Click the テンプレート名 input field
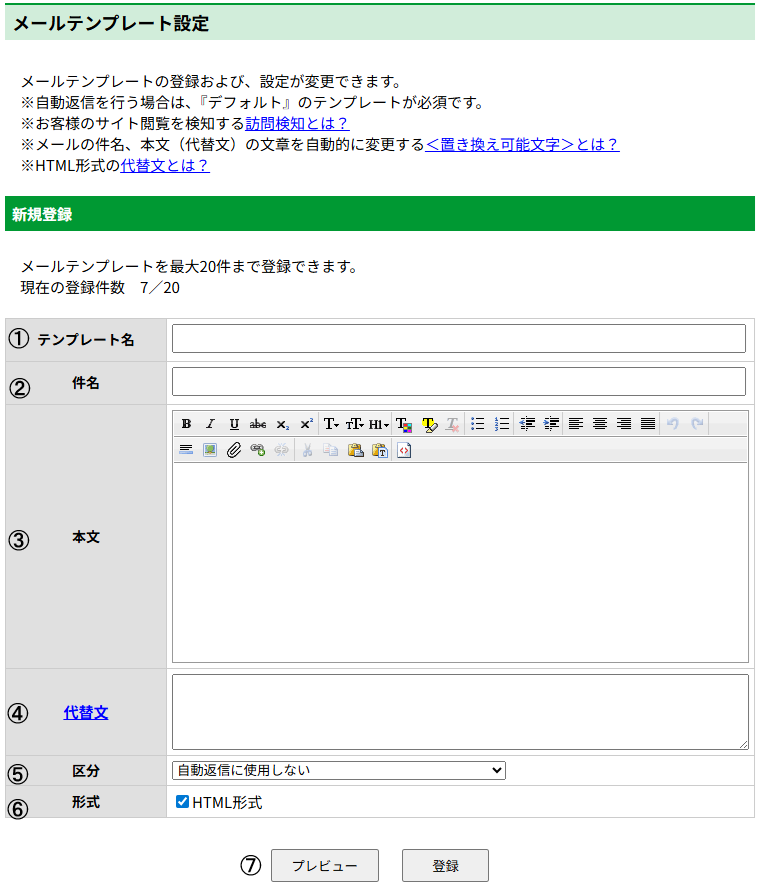762x891 pixels. tap(459, 339)
